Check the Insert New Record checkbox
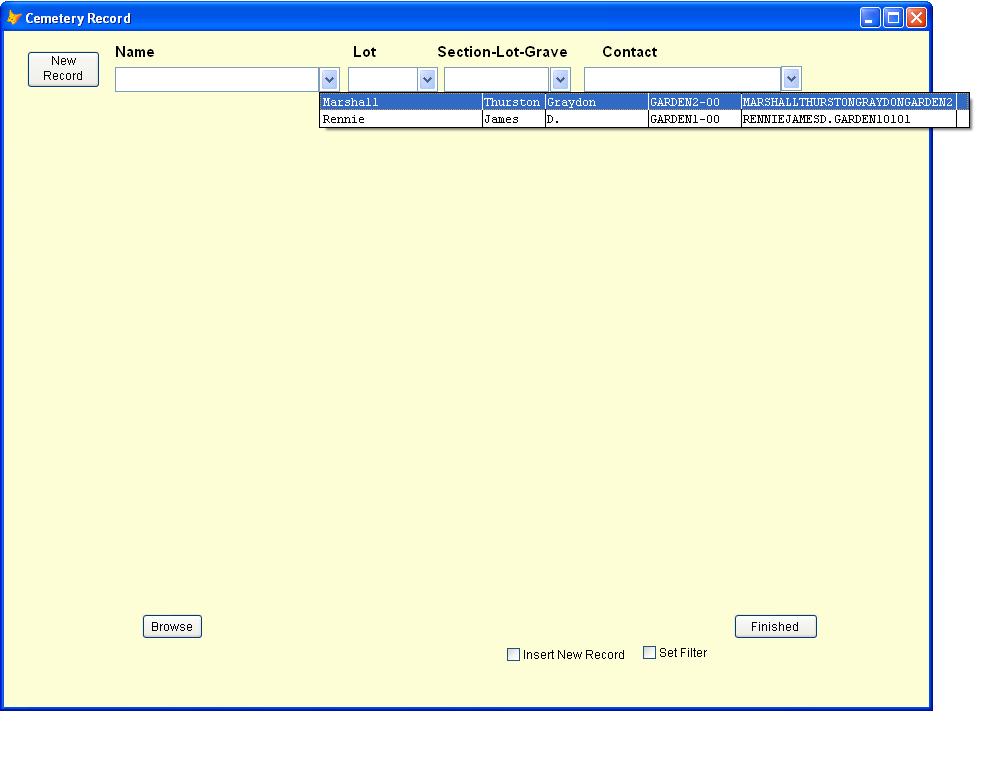 (x=514, y=655)
